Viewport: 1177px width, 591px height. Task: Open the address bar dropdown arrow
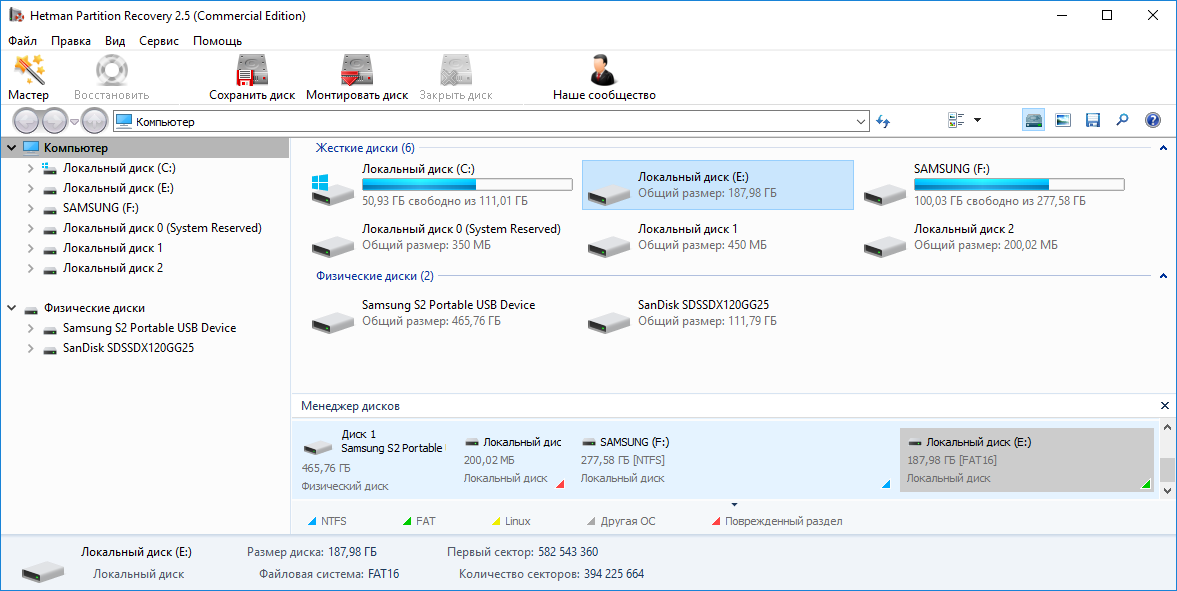click(x=862, y=121)
